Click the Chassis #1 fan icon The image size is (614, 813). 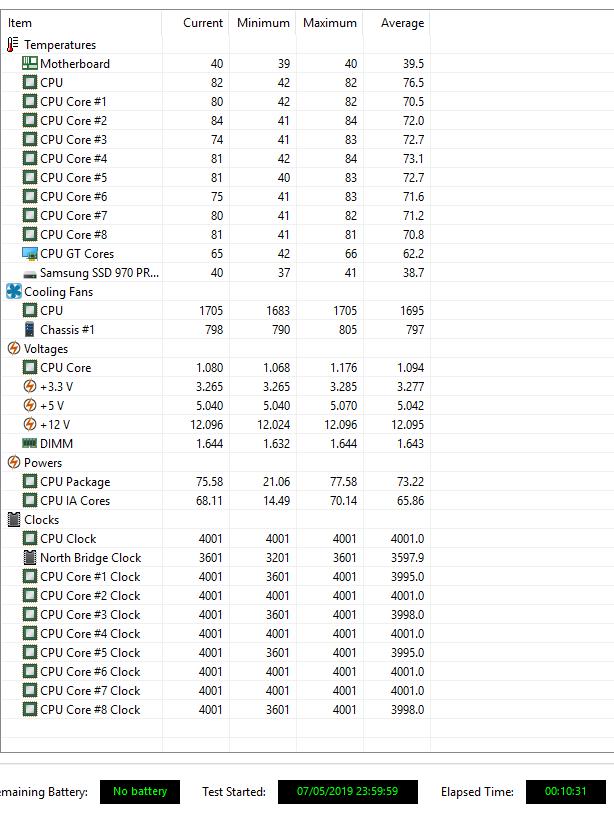[30, 329]
